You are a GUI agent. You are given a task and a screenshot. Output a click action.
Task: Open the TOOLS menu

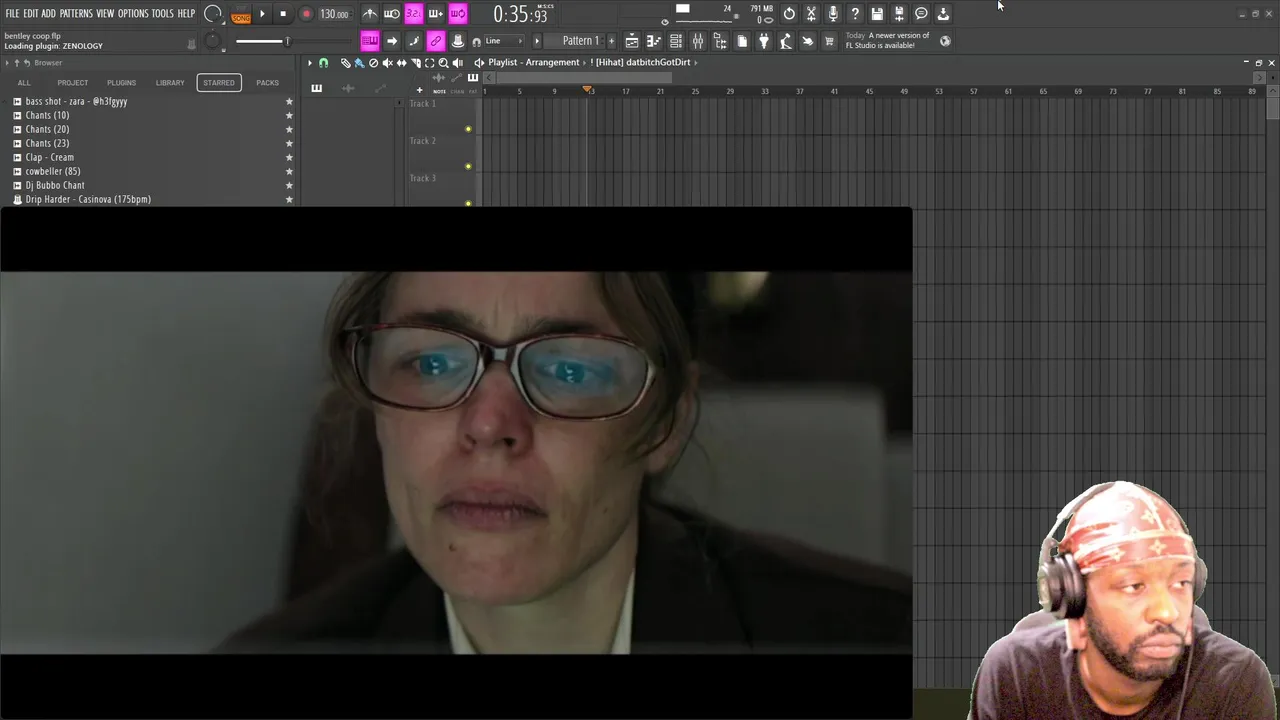coord(162,14)
